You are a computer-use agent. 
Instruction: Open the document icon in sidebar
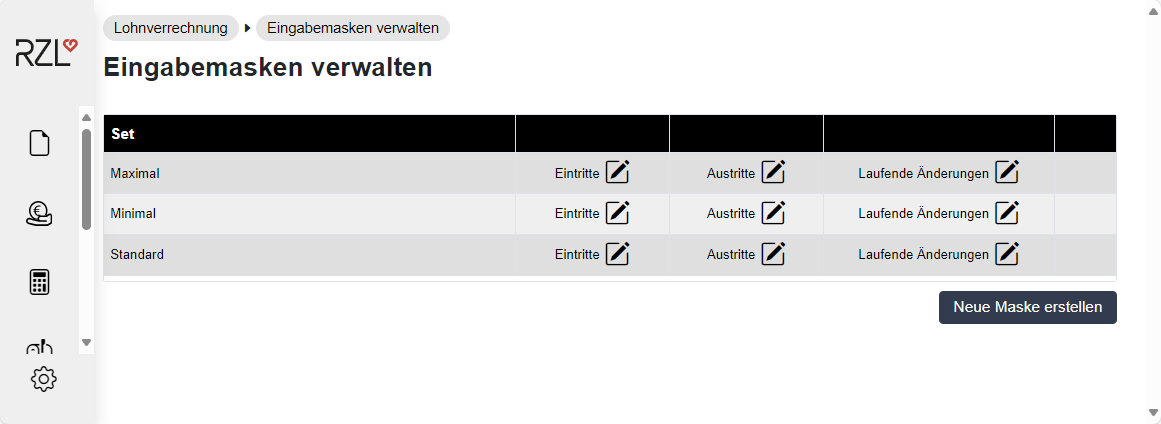[x=40, y=144]
